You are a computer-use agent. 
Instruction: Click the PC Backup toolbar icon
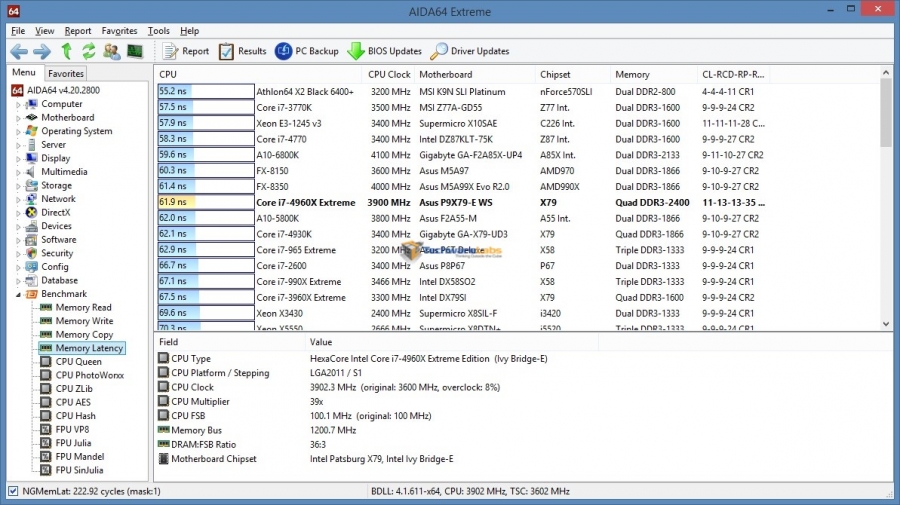[x=284, y=51]
